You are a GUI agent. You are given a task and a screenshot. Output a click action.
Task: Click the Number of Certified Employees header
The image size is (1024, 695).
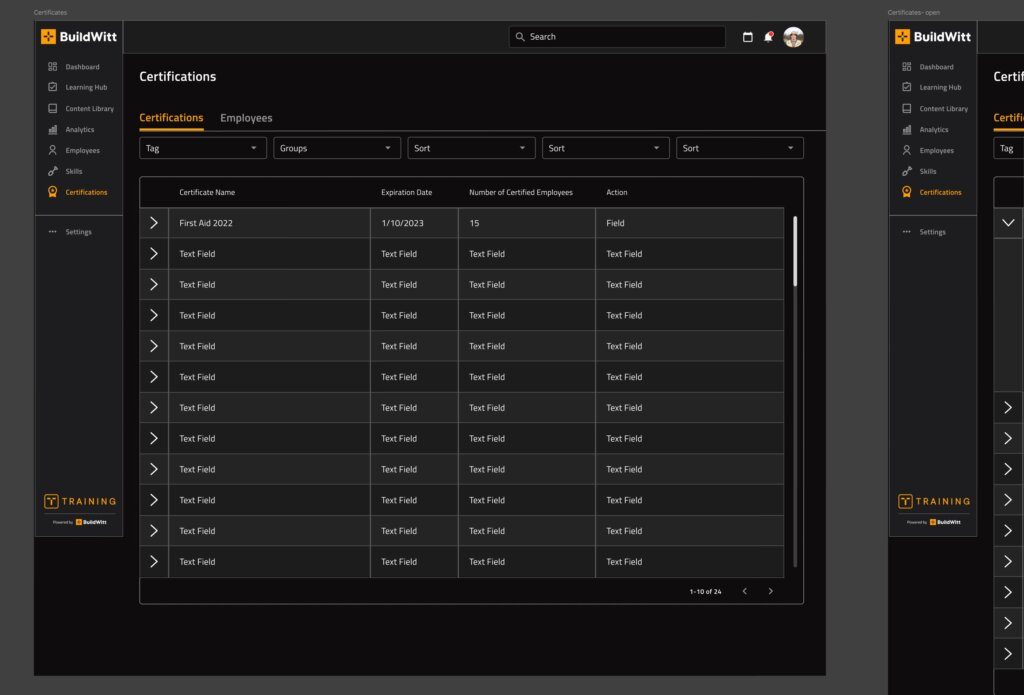click(520, 192)
